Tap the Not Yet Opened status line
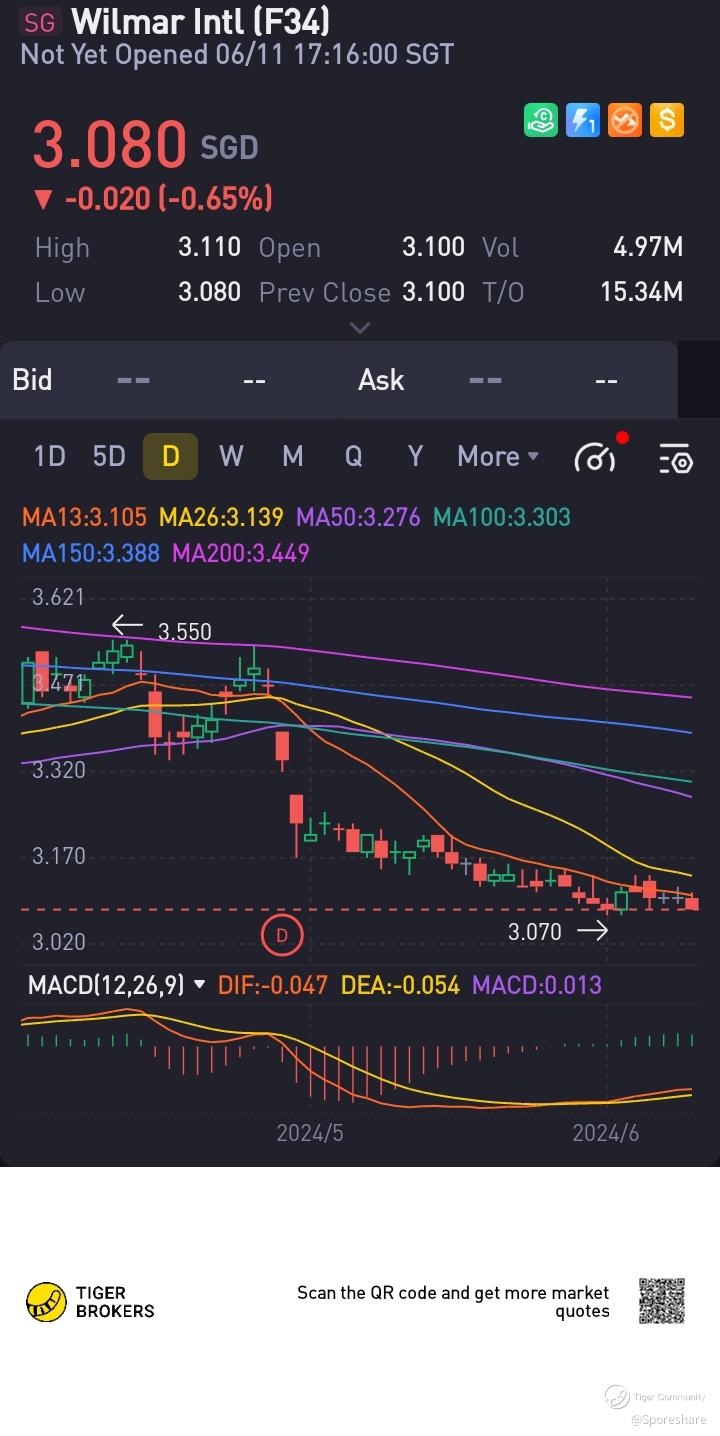The height and width of the screenshot is (1436, 720). point(237,54)
